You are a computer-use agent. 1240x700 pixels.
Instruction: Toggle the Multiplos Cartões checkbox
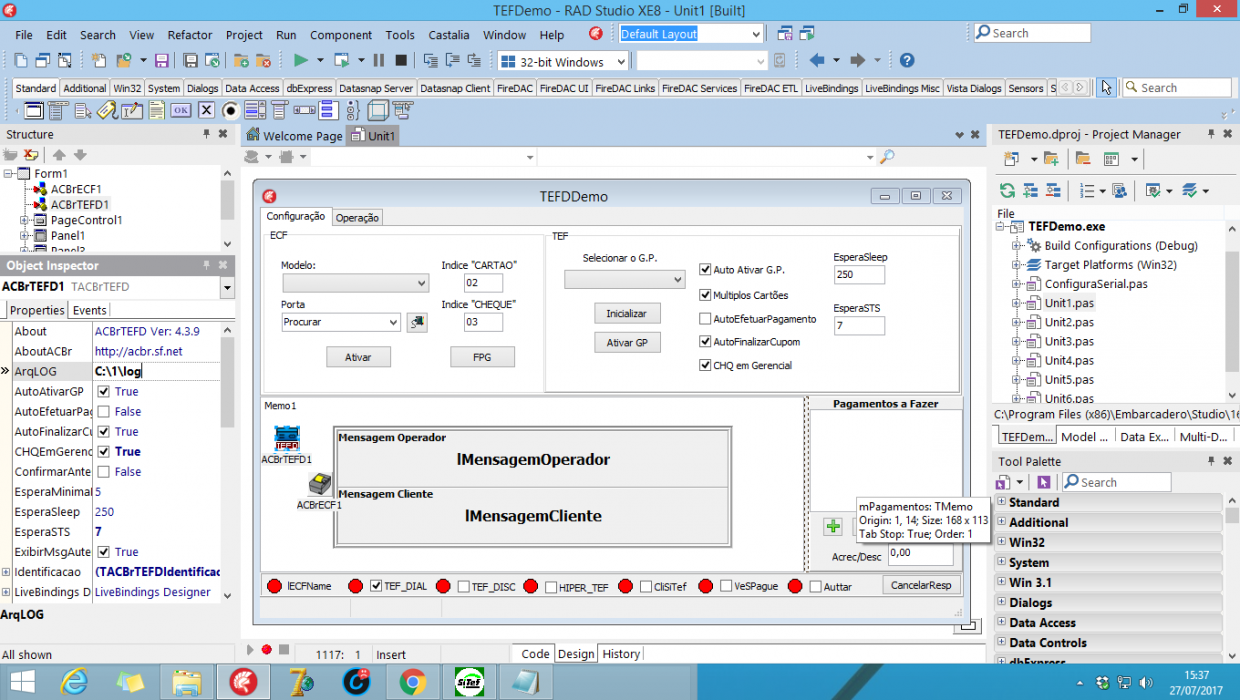pyautogui.click(x=705, y=295)
